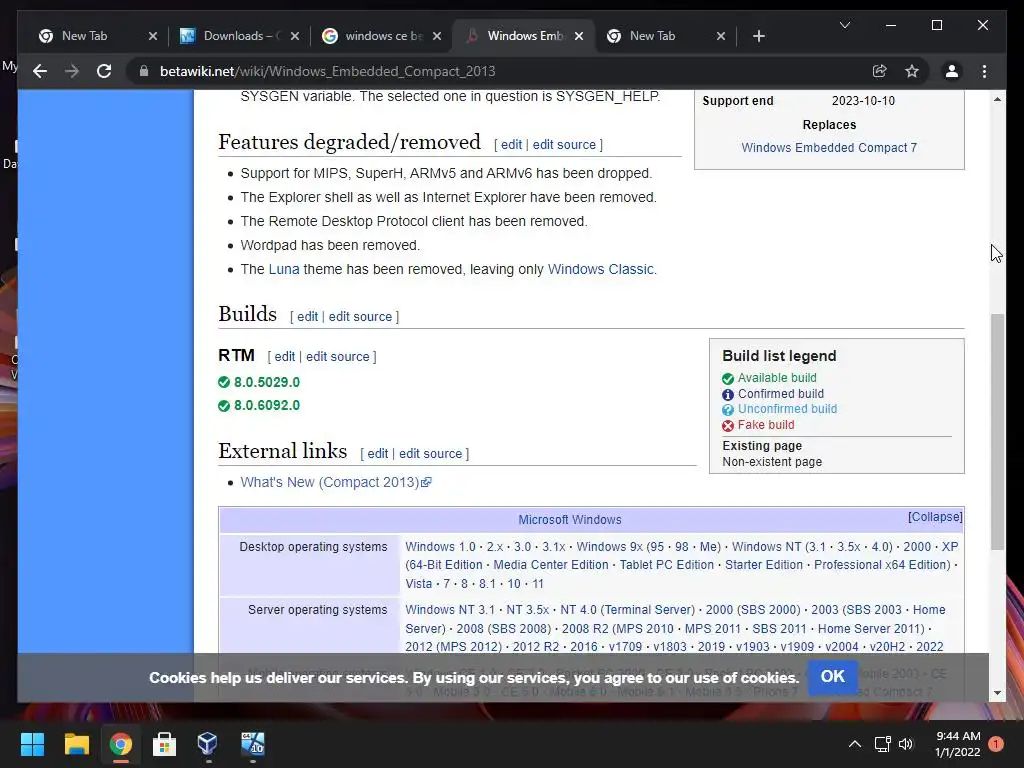Switch to the rightmost New Tab tab
This screenshot has width=1024, height=768.
[x=653, y=36]
